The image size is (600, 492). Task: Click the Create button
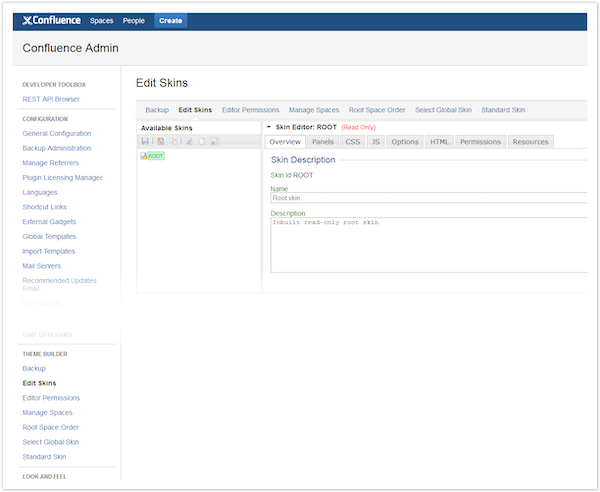pyautogui.click(x=171, y=21)
